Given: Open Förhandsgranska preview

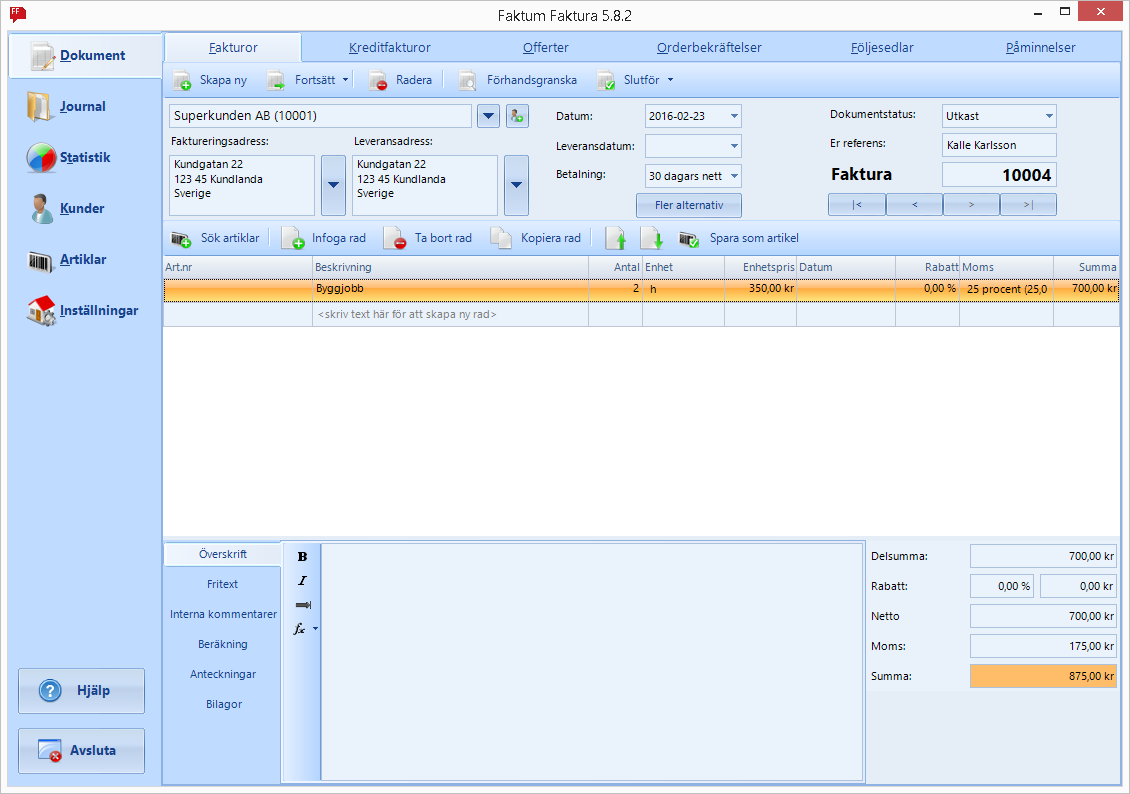Looking at the screenshot, I should (x=518, y=80).
